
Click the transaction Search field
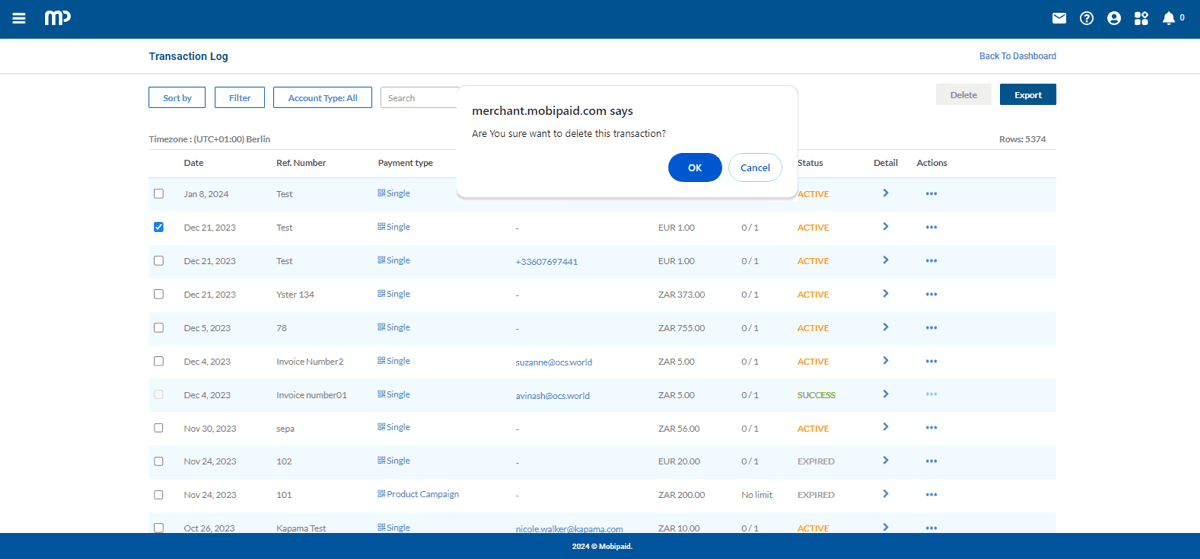[x=420, y=97]
